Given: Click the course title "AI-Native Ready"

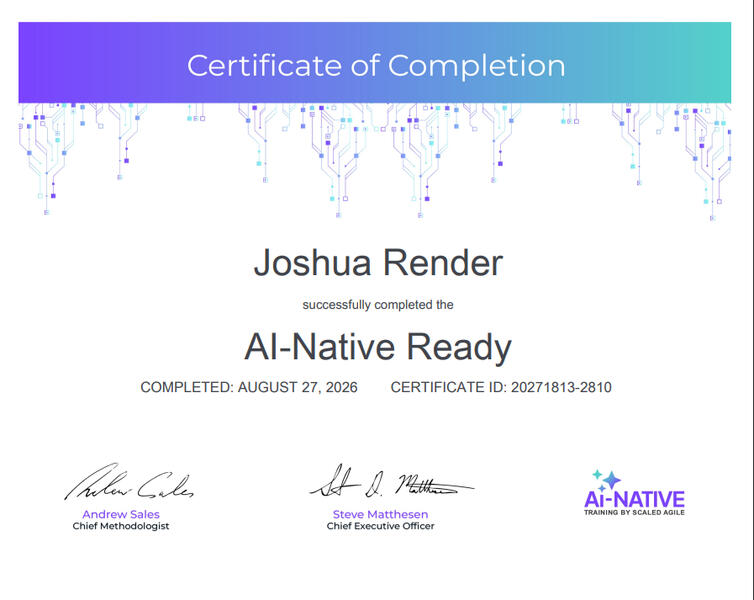Looking at the screenshot, I should click(378, 347).
